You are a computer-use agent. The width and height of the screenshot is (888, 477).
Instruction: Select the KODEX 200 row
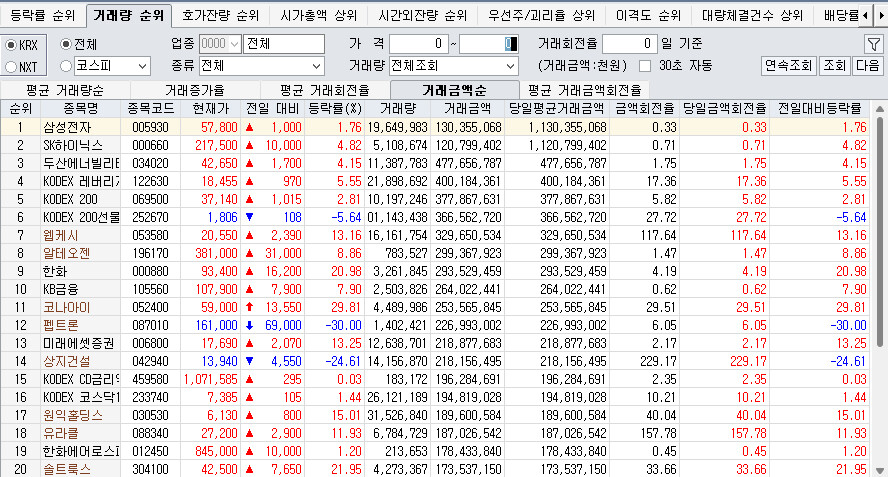click(x=437, y=199)
